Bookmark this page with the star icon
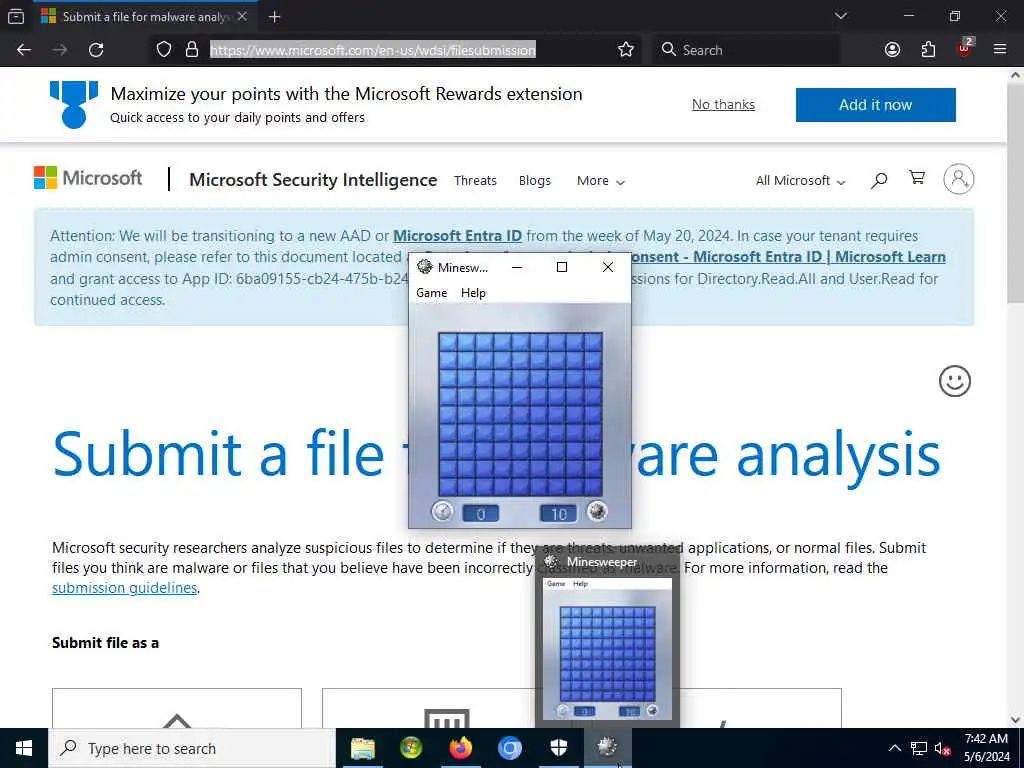 pyautogui.click(x=626, y=50)
